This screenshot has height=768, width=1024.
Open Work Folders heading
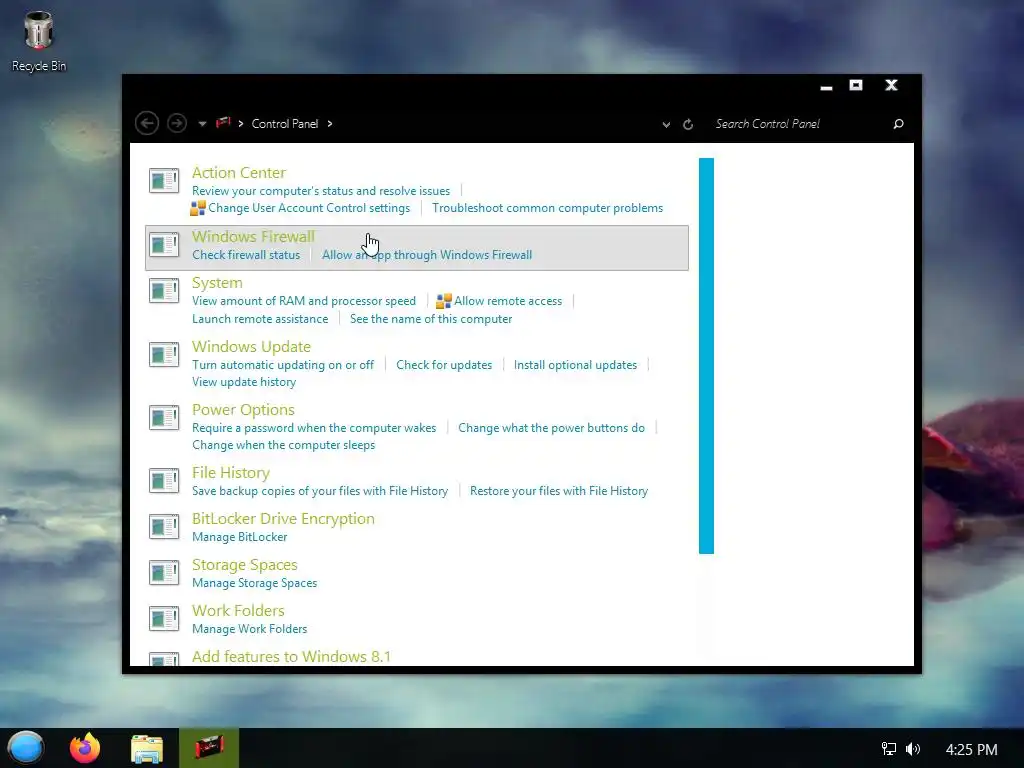(x=238, y=611)
